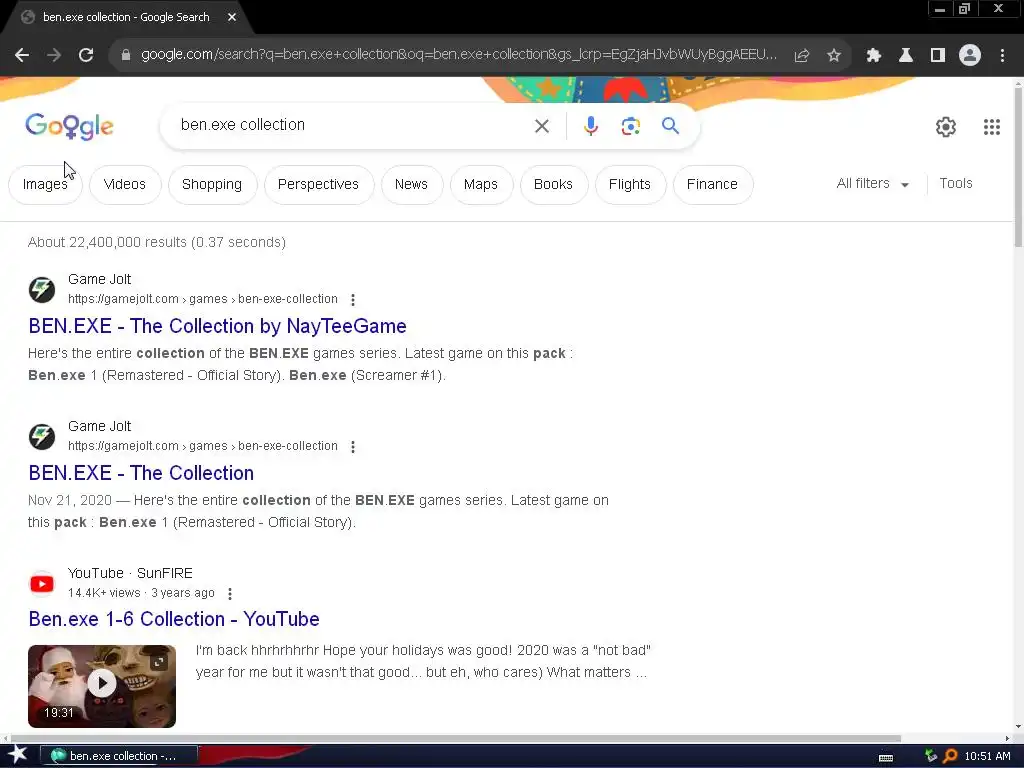The height and width of the screenshot is (768, 1024).
Task: Switch to the Perspectives filter
Action: click(318, 185)
